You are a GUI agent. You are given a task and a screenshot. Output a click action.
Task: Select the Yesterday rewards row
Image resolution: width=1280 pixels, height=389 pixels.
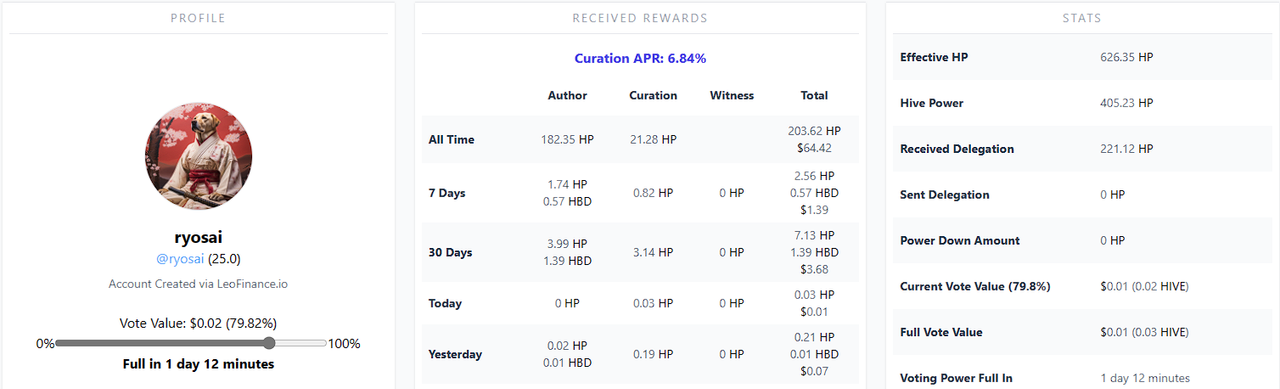tap(640, 354)
